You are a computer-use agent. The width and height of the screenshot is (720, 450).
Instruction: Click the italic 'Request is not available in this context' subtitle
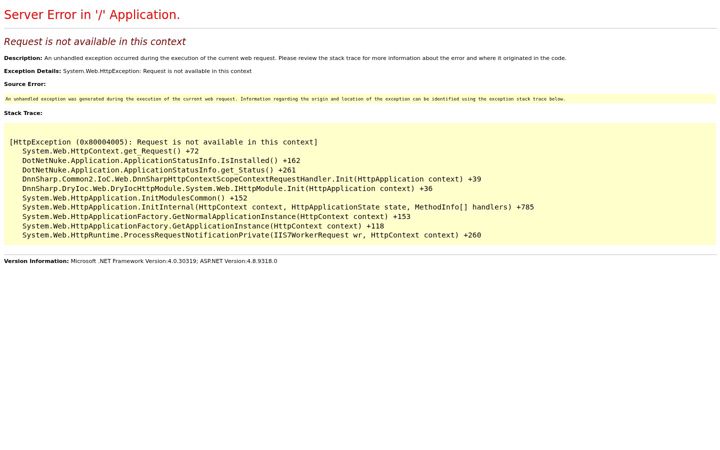click(95, 41)
